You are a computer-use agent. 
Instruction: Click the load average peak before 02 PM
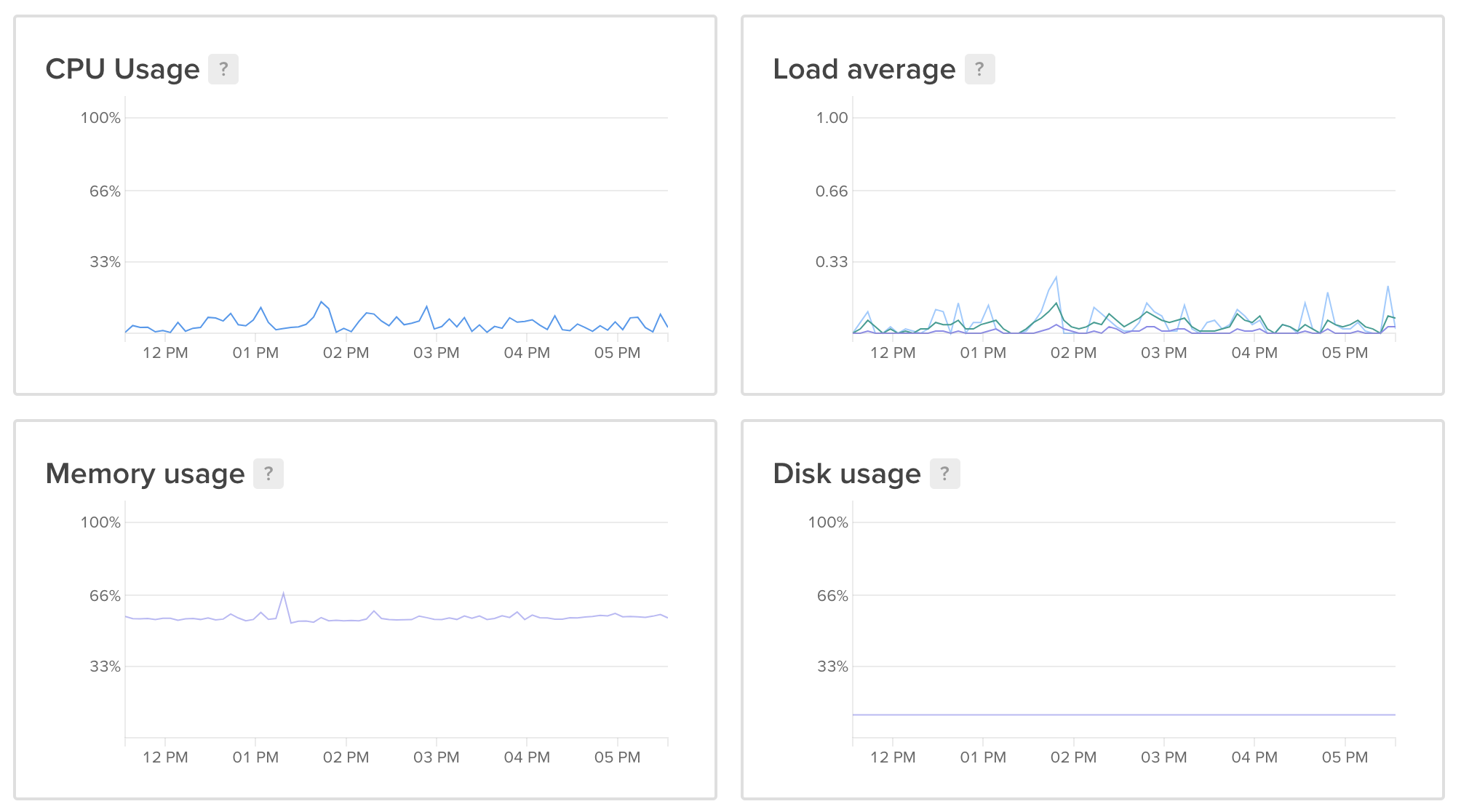[1056, 277]
